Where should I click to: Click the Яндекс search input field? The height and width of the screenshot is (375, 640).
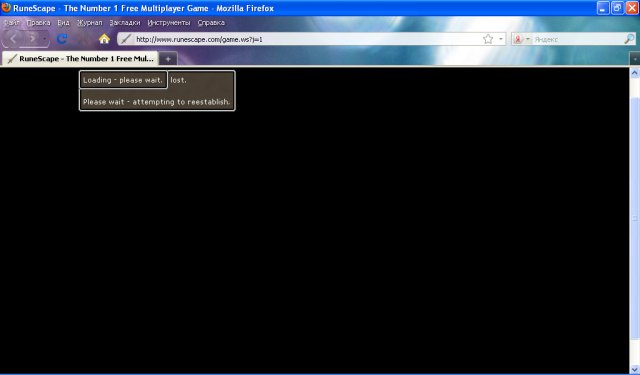click(578, 39)
